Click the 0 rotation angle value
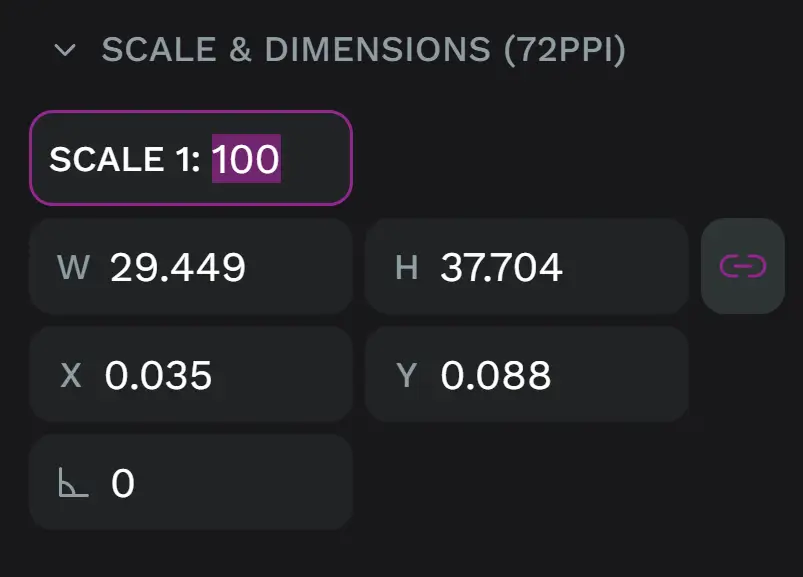 (122, 484)
